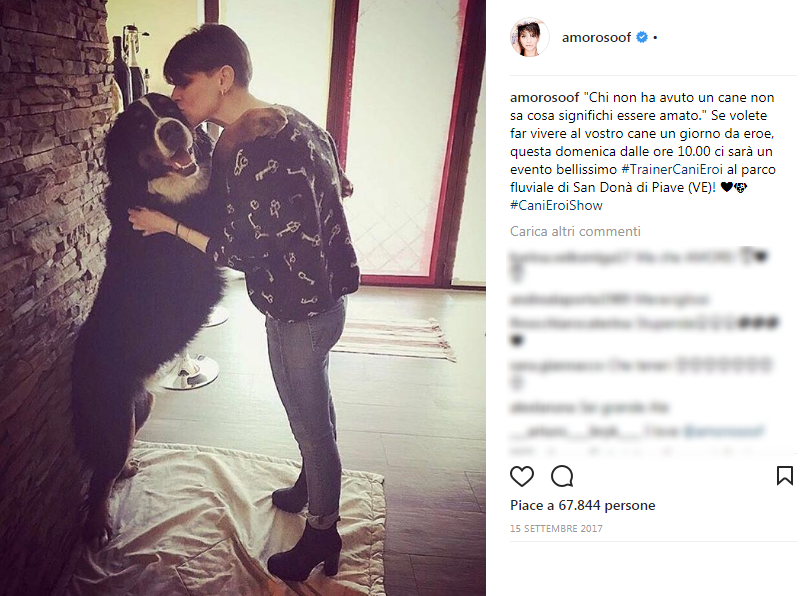Screen dimensions: 804x596
Task: Click the blue @amorosoof mention in comments
Action: 723,431
